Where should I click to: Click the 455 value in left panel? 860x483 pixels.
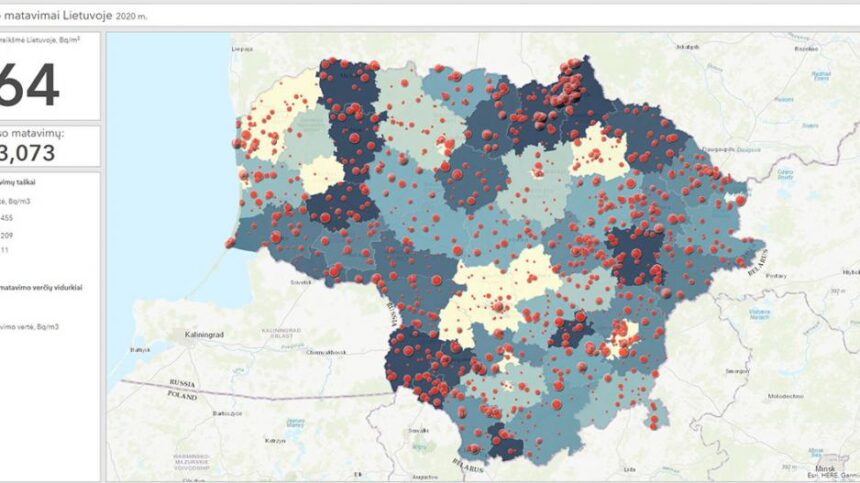[8, 217]
